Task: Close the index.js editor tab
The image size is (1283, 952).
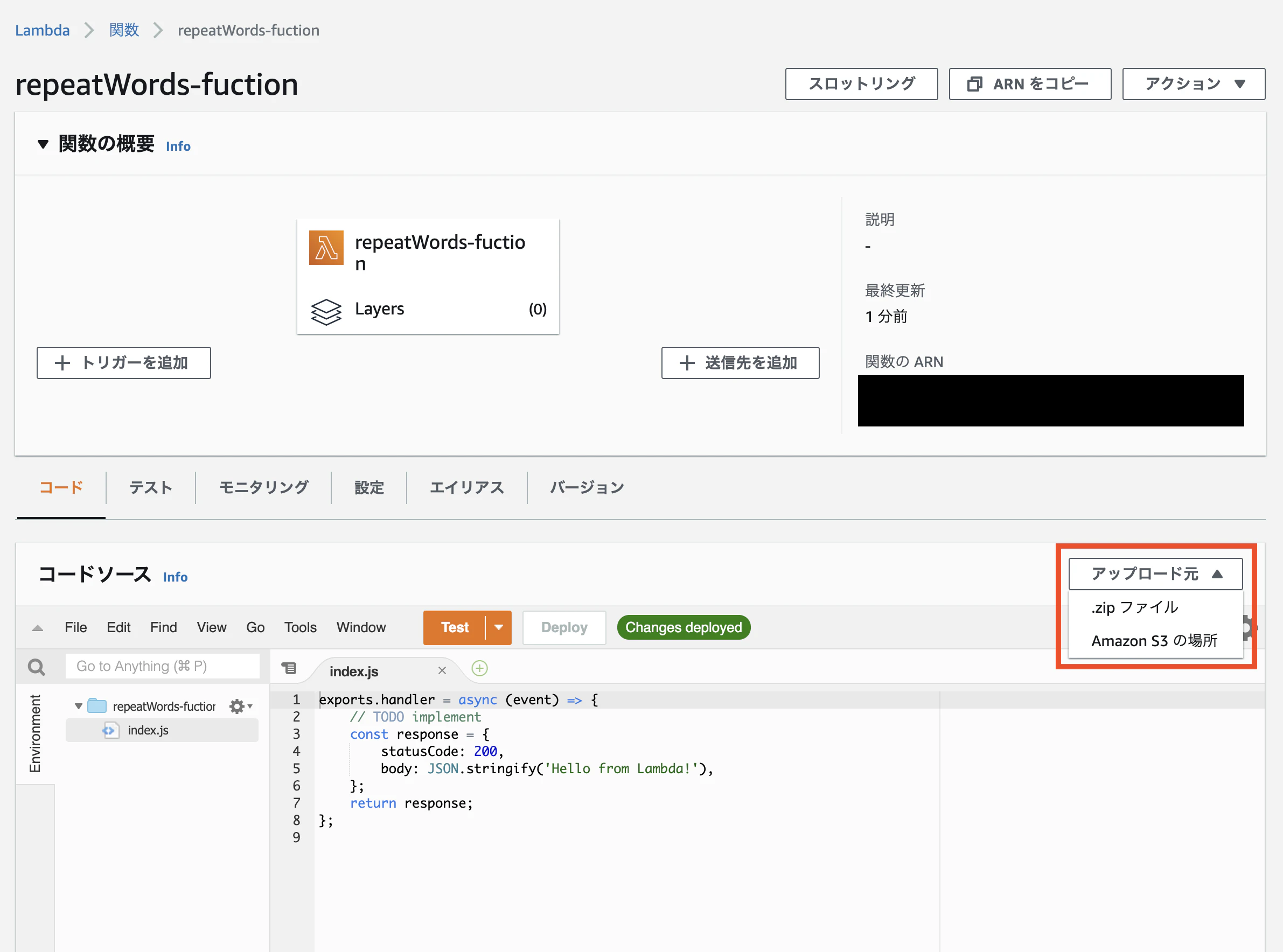Action: pos(442,670)
